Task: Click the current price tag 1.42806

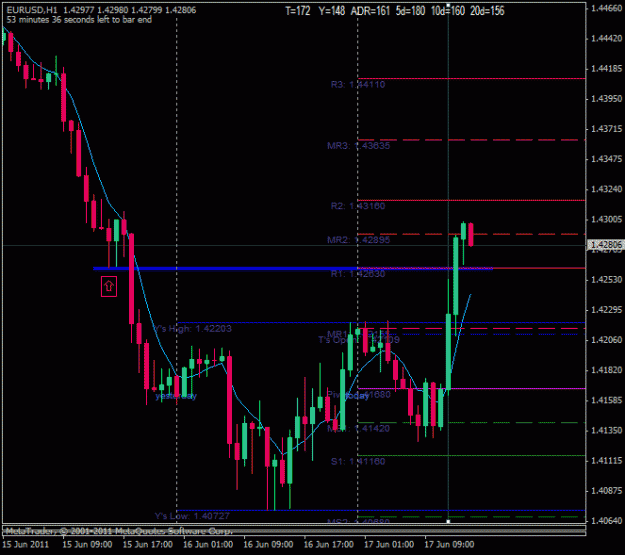Action: pos(606,244)
